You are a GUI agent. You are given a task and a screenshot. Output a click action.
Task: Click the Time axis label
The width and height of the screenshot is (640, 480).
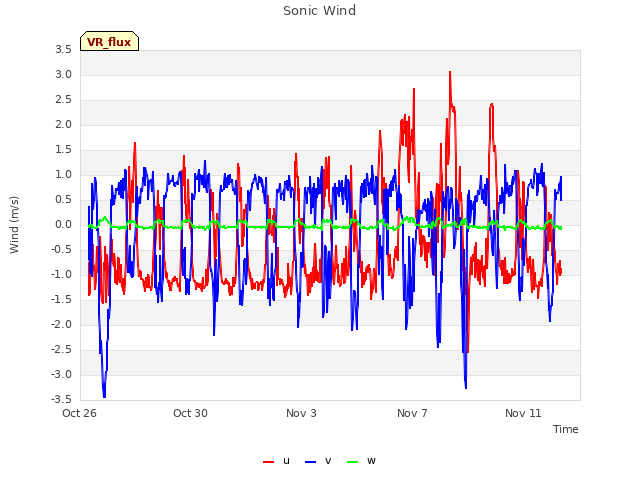point(566,429)
